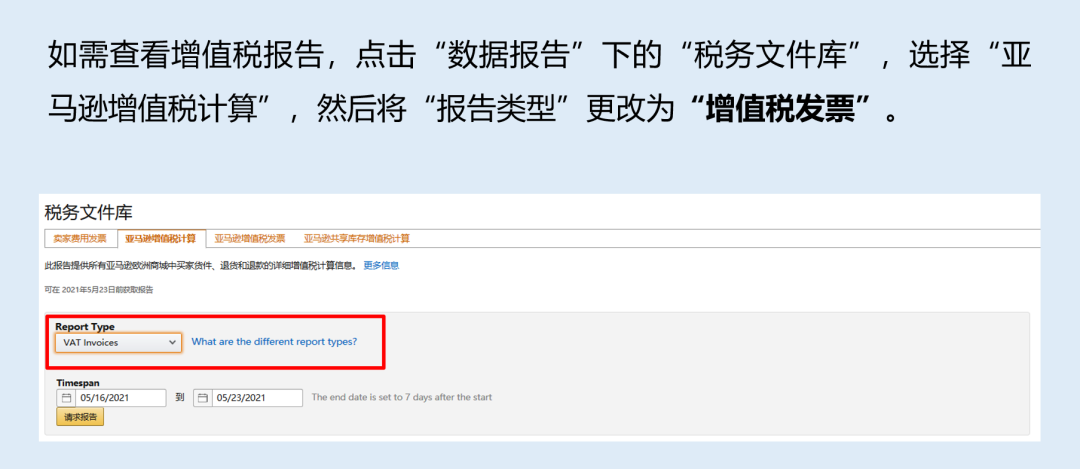Click the 可在 2021年5月23日前获取报告 notice
Screen dimensions: 1080x469
point(98,290)
